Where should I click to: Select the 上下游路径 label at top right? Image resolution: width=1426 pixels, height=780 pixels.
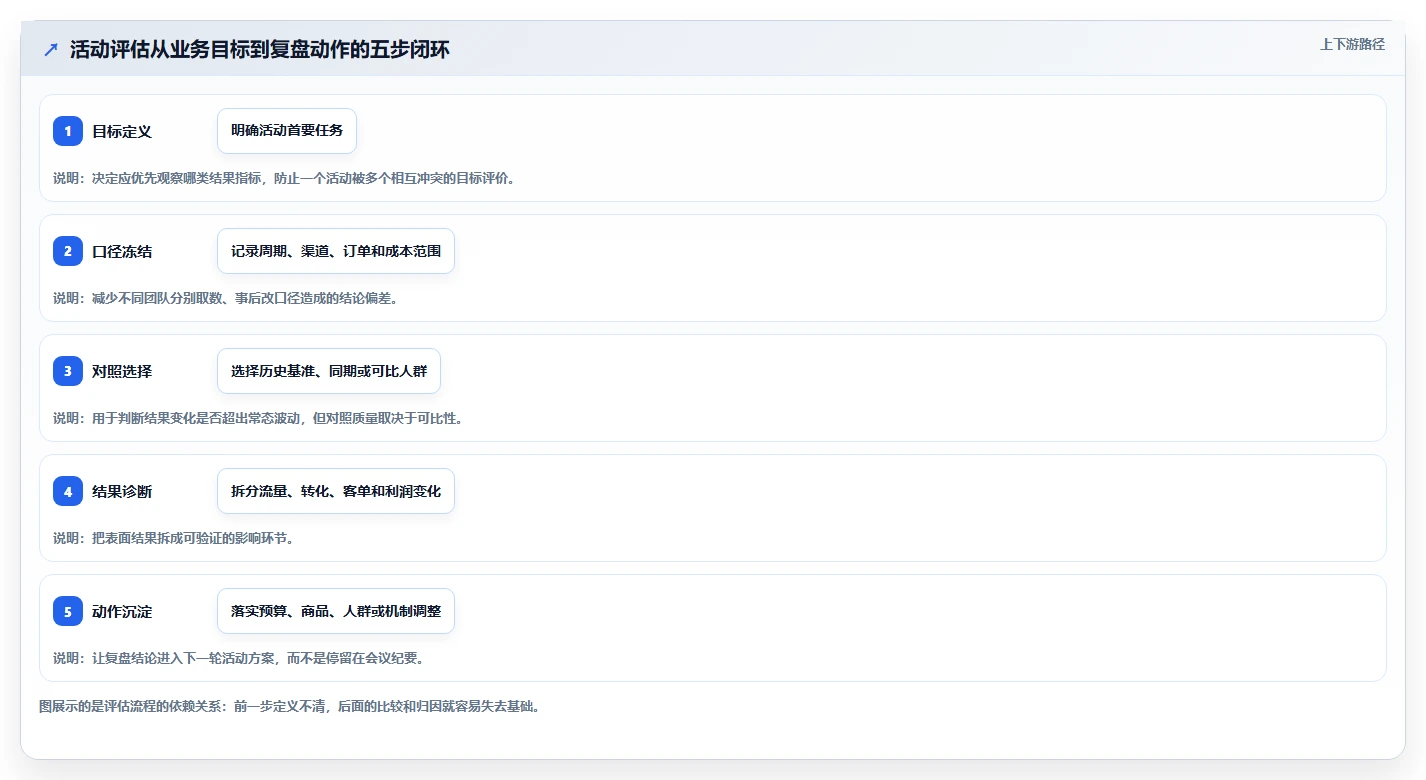click(1352, 44)
